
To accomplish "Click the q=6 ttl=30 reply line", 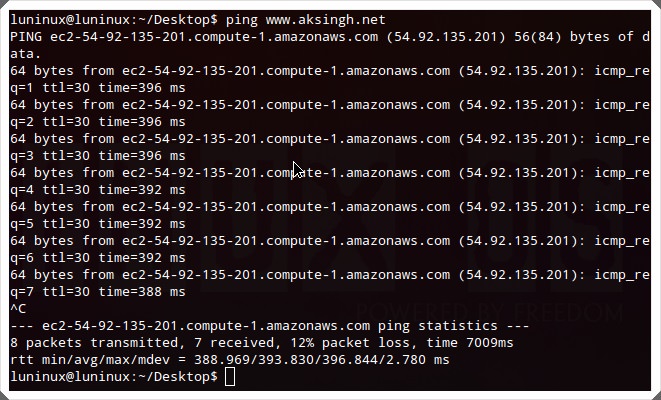I will (98, 258).
